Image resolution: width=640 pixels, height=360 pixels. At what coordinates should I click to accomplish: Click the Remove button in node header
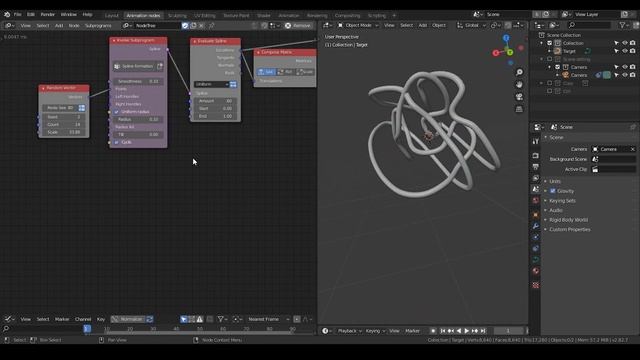(298, 26)
